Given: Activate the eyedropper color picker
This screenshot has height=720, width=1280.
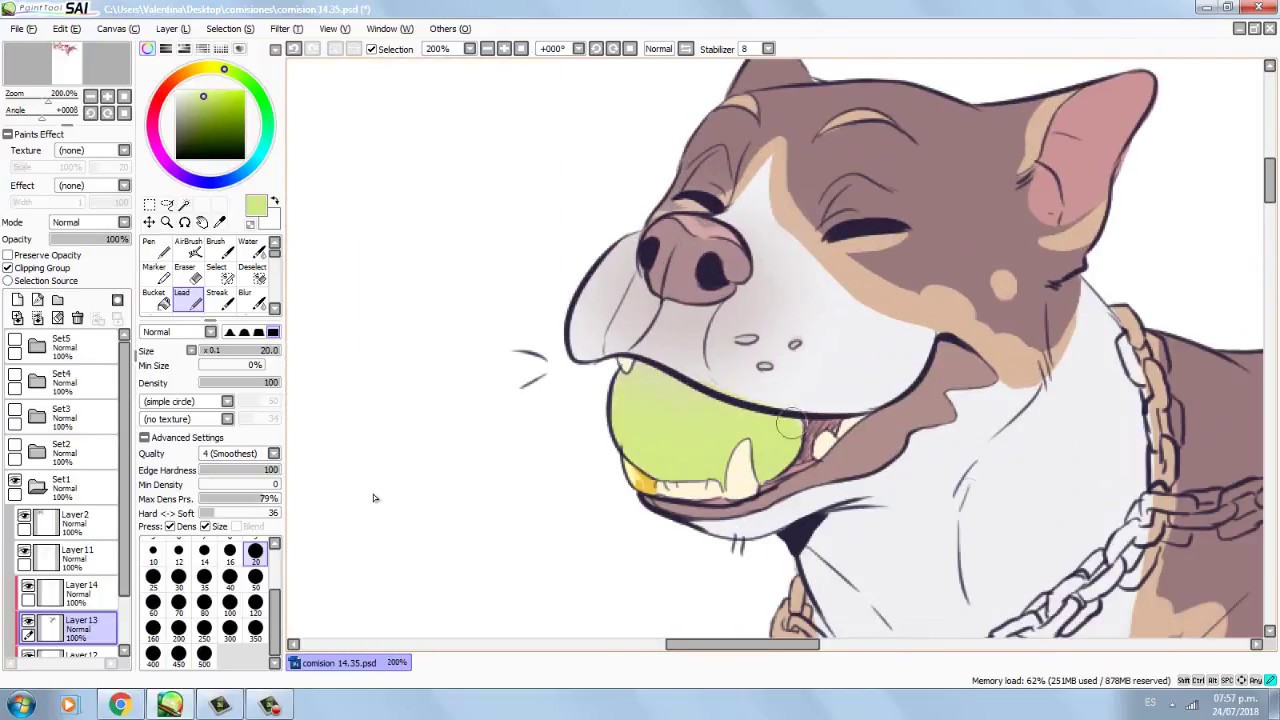Looking at the screenshot, I should [221, 222].
